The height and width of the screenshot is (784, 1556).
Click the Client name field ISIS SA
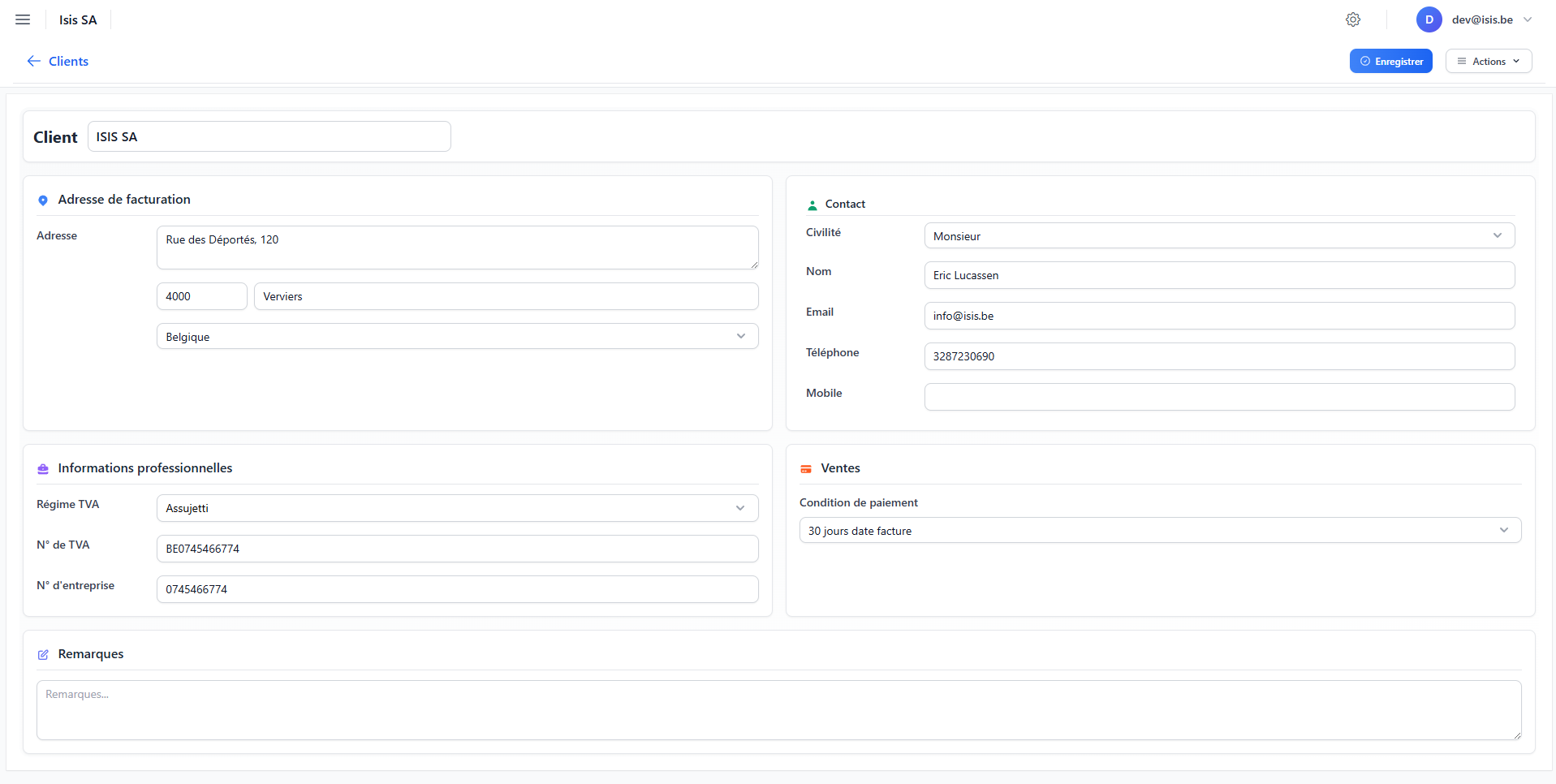pyautogui.click(x=269, y=136)
